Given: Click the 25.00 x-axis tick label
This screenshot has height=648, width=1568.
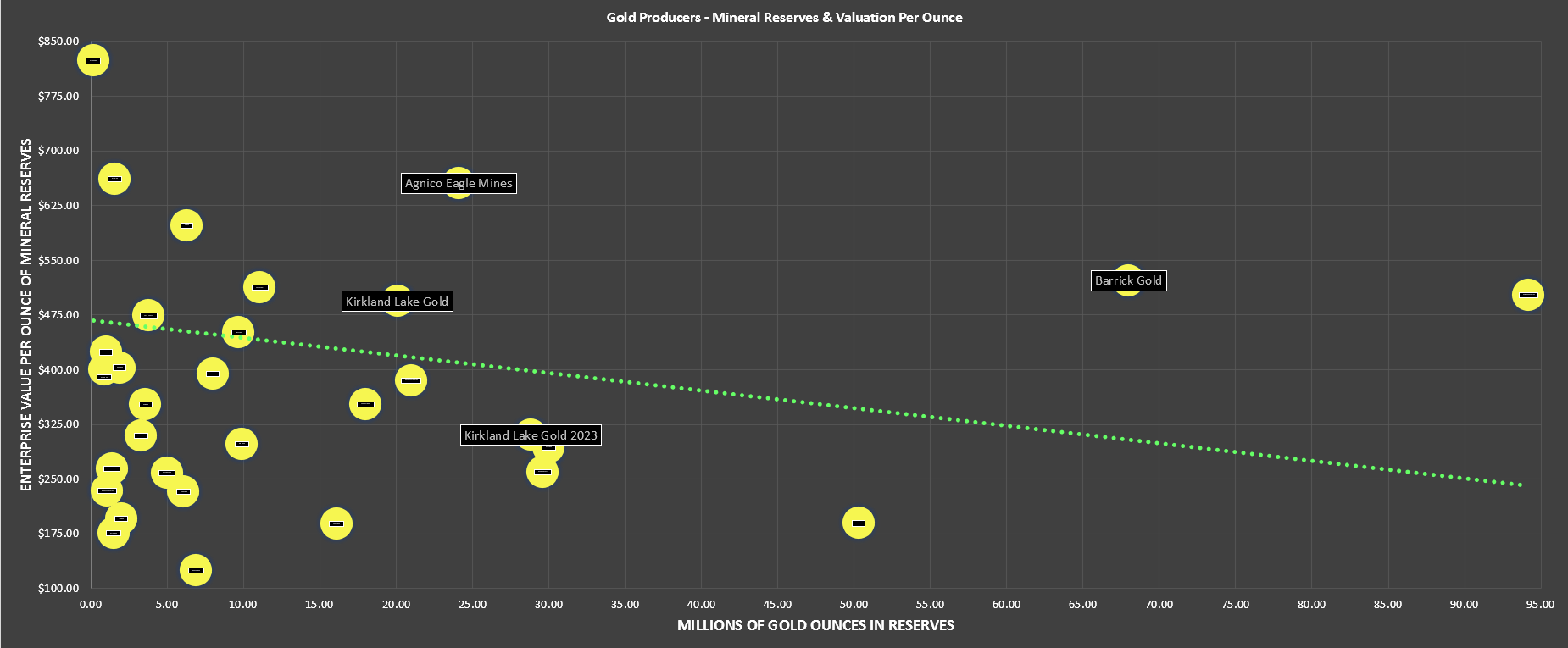Looking at the screenshot, I should pos(472,605).
